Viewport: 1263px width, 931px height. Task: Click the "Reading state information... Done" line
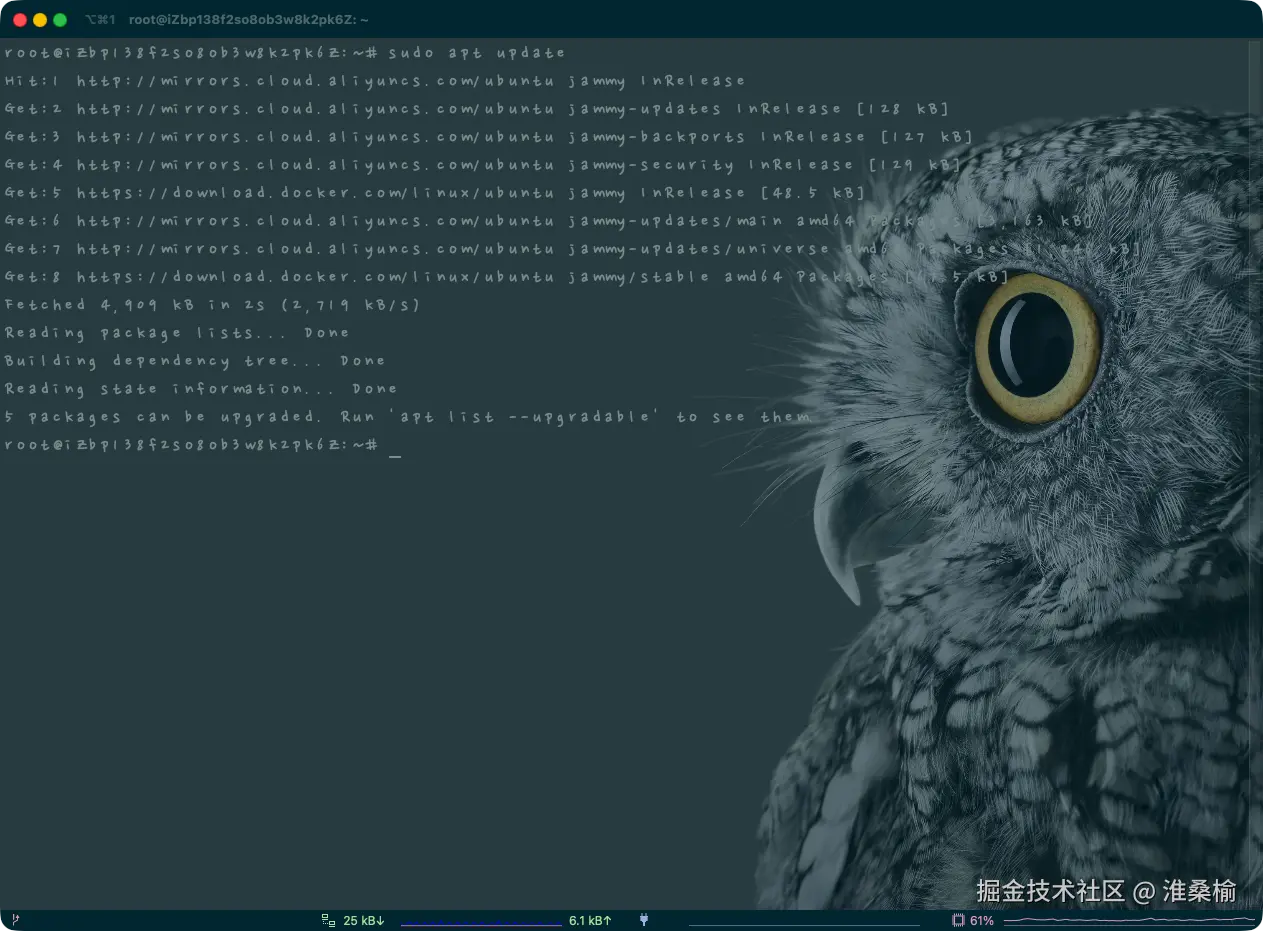click(x=201, y=389)
